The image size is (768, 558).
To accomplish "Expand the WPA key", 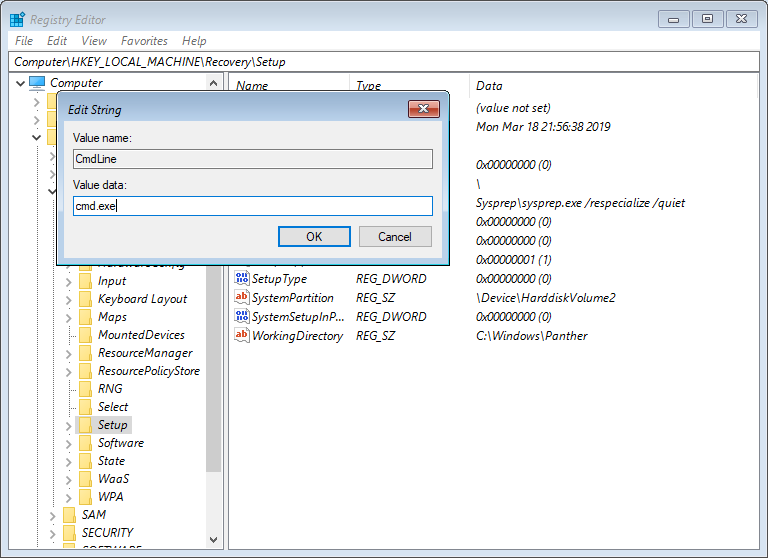I will point(69,498).
